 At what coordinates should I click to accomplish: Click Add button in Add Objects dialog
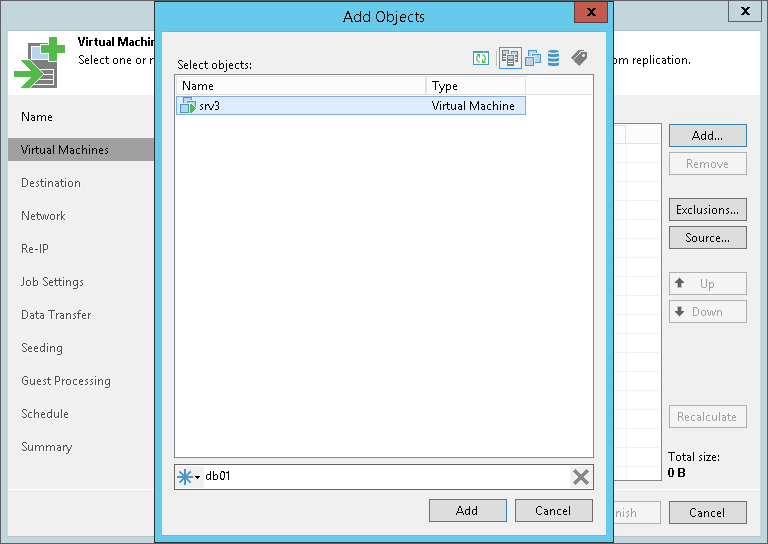pos(468,511)
